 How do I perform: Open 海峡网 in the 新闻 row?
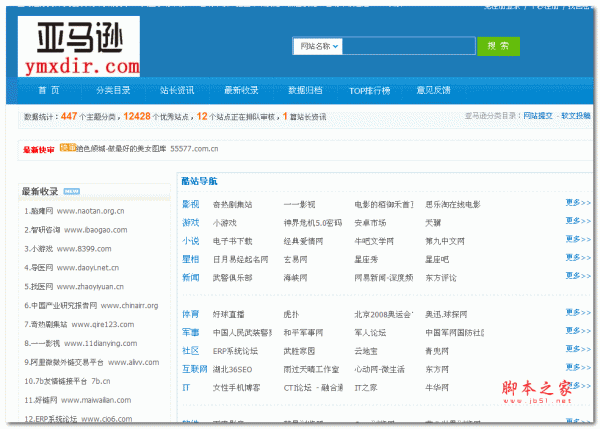pos(295,278)
